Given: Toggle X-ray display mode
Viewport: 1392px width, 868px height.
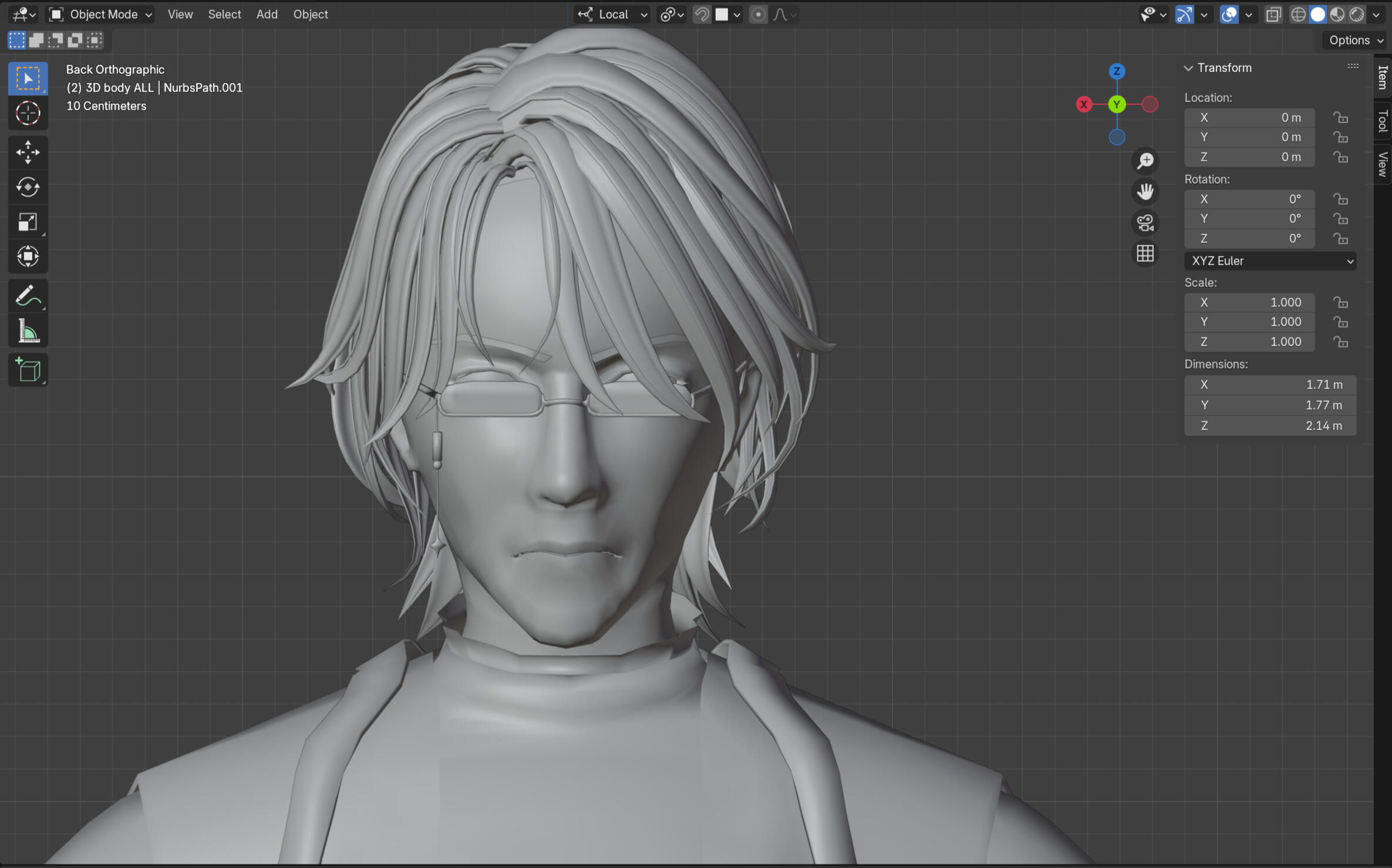Looking at the screenshot, I should (x=1273, y=14).
